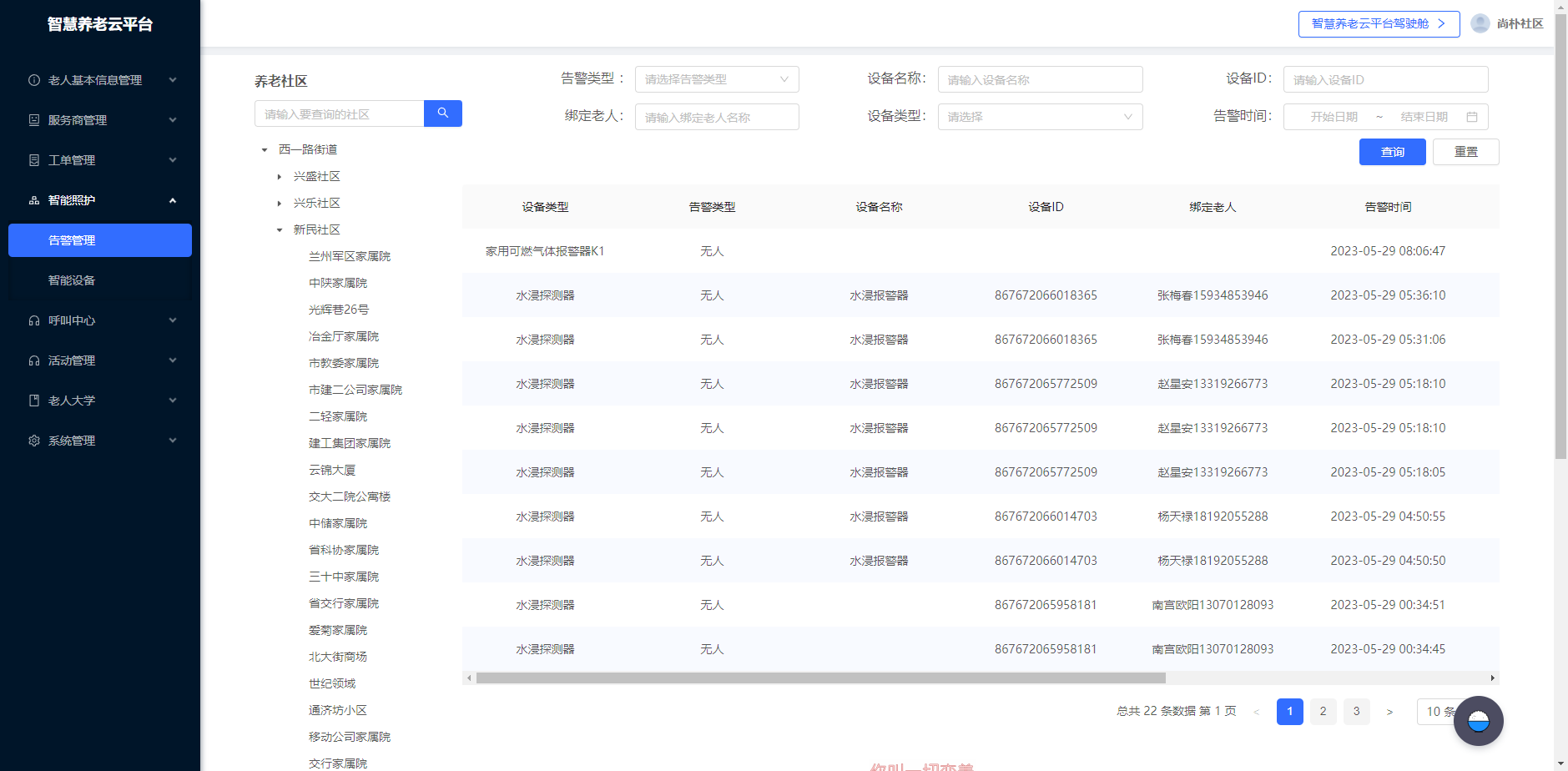The width and height of the screenshot is (1568, 771).
Task: Collapse the 西一路街道 tree node
Action: 265,150
